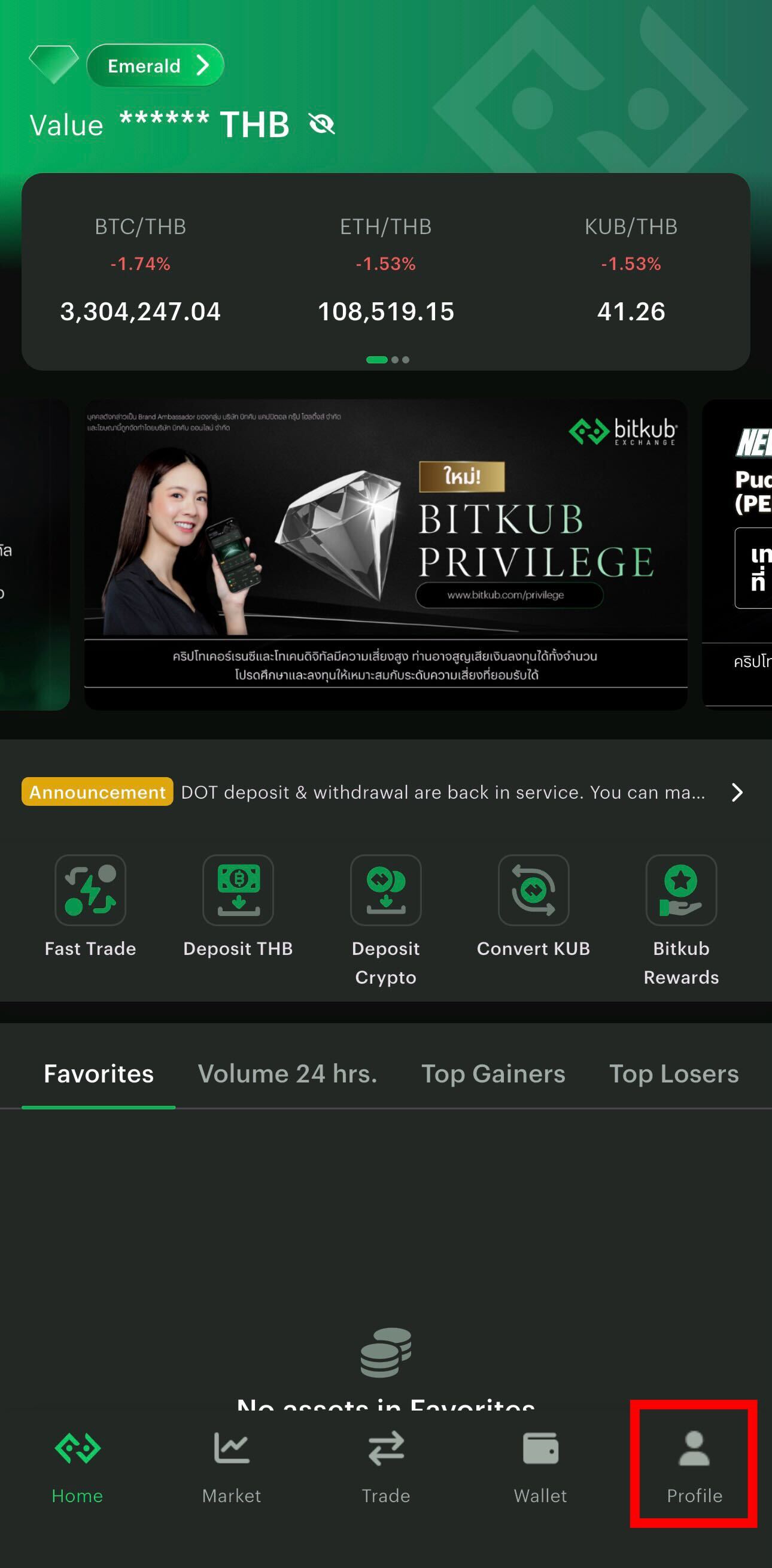The image size is (772, 1568).
Task: Open the BTC/THB price ticker
Action: pos(141,269)
